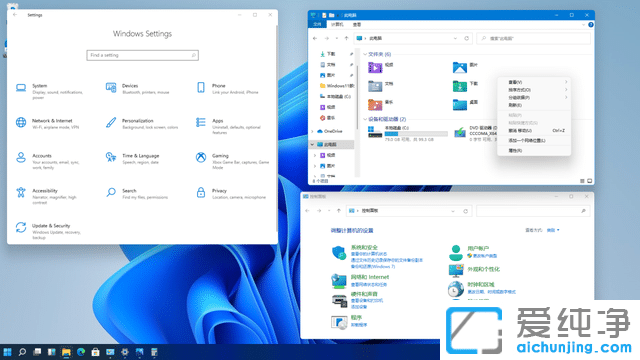
Task: Switch File Explorer to large icons view
Action: click(589, 181)
